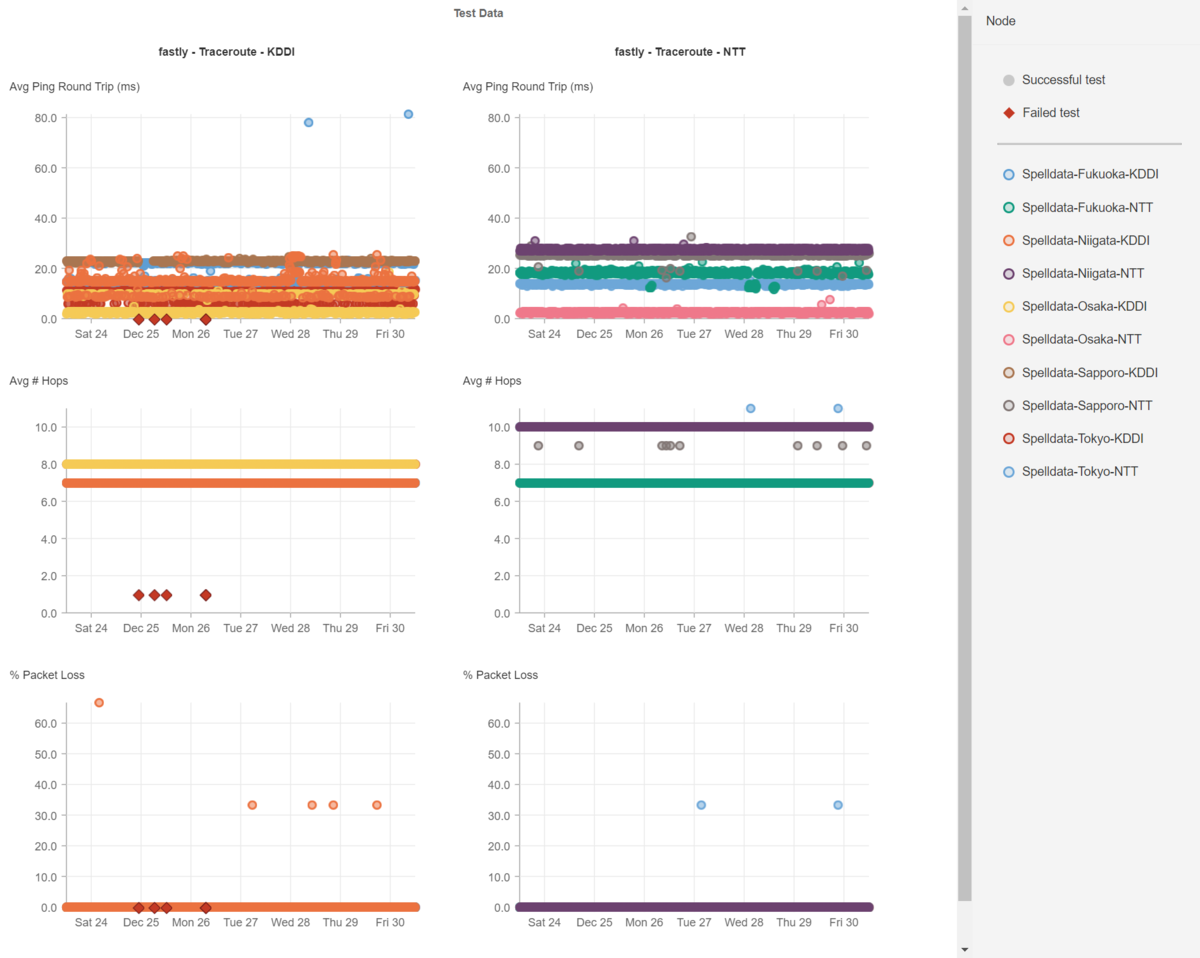Click the gray Successful test legend circle
The width and height of the screenshot is (1200, 958).
point(1009,80)
